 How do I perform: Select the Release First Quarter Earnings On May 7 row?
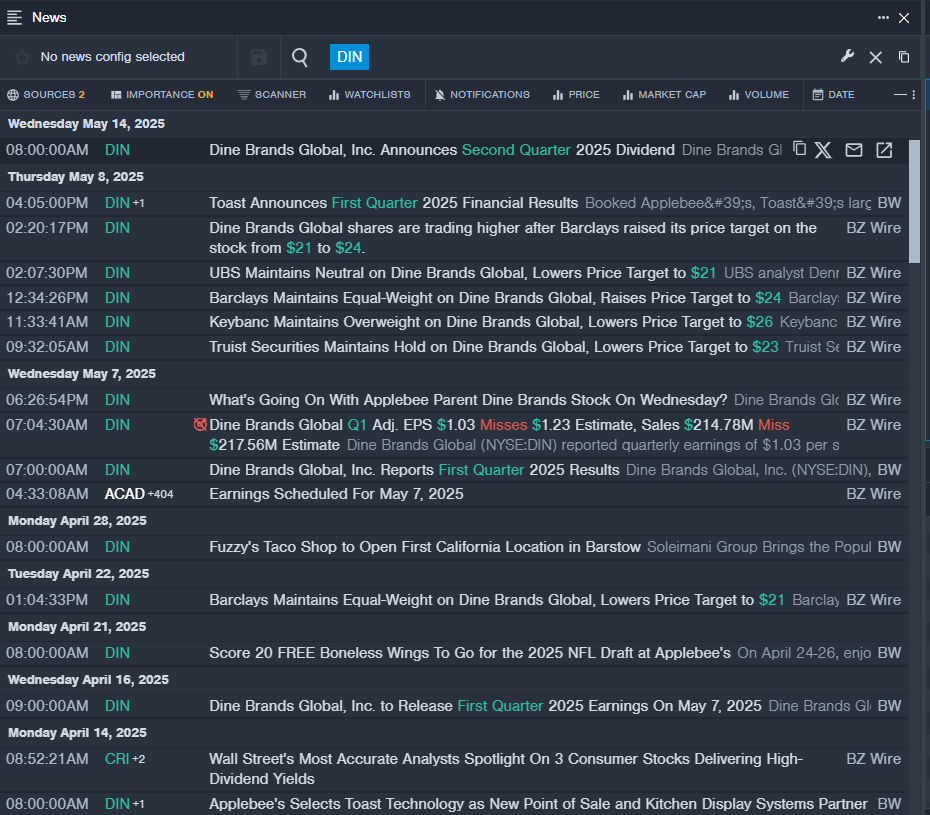coord(485,706)
